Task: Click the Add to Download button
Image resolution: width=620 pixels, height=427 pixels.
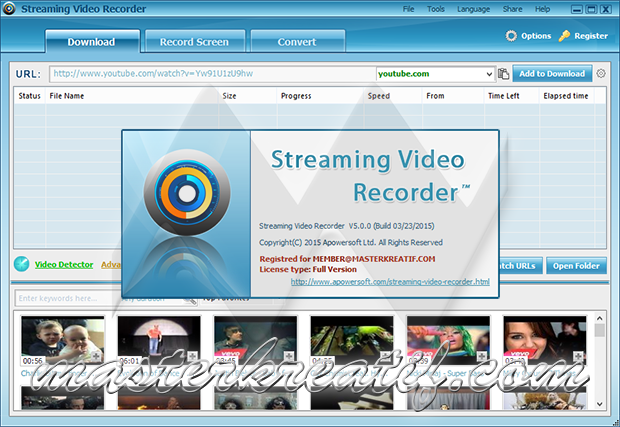Action: [552, 74]
